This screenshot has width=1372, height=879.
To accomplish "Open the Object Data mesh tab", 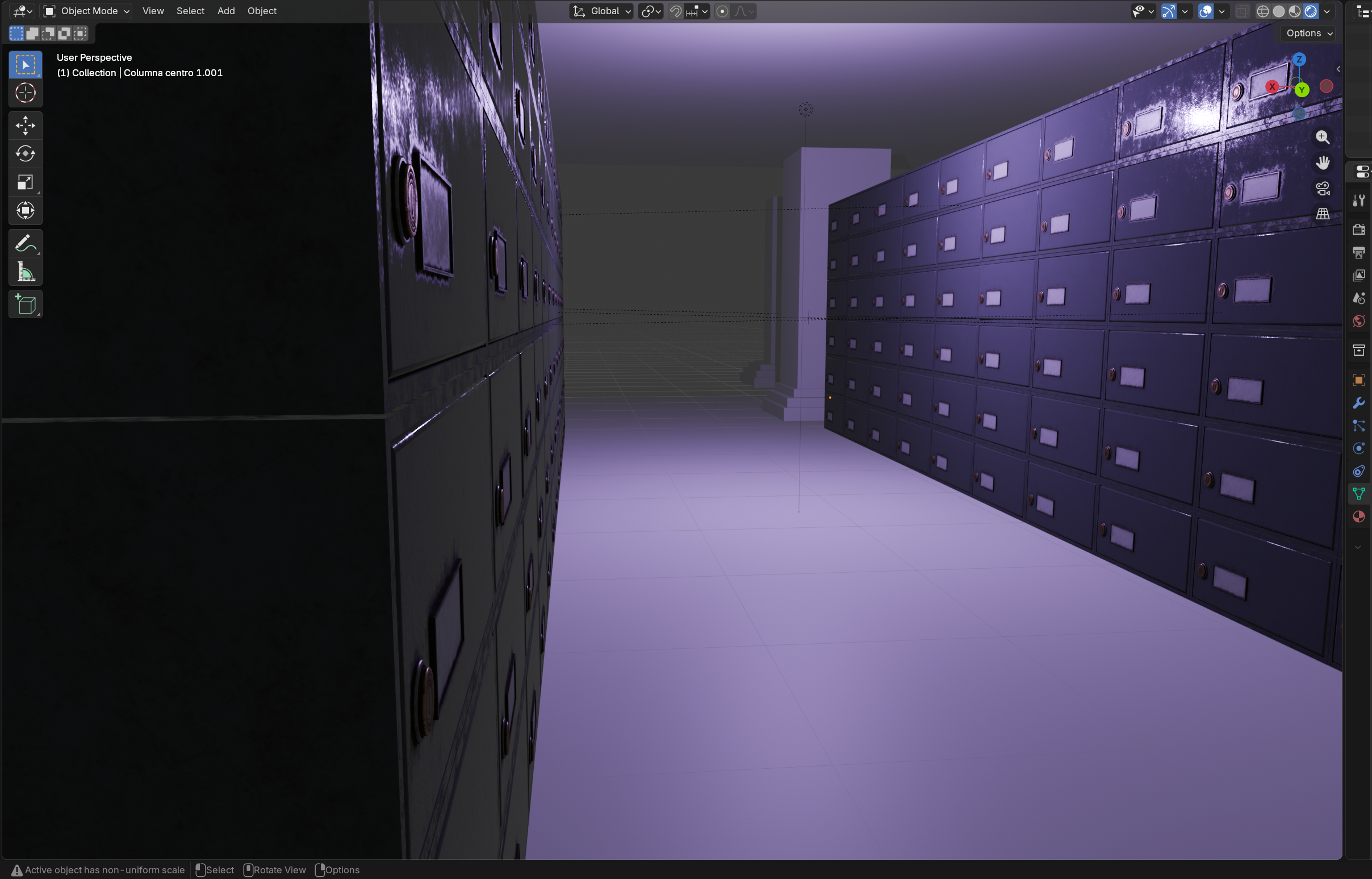I will (1358, 494).
